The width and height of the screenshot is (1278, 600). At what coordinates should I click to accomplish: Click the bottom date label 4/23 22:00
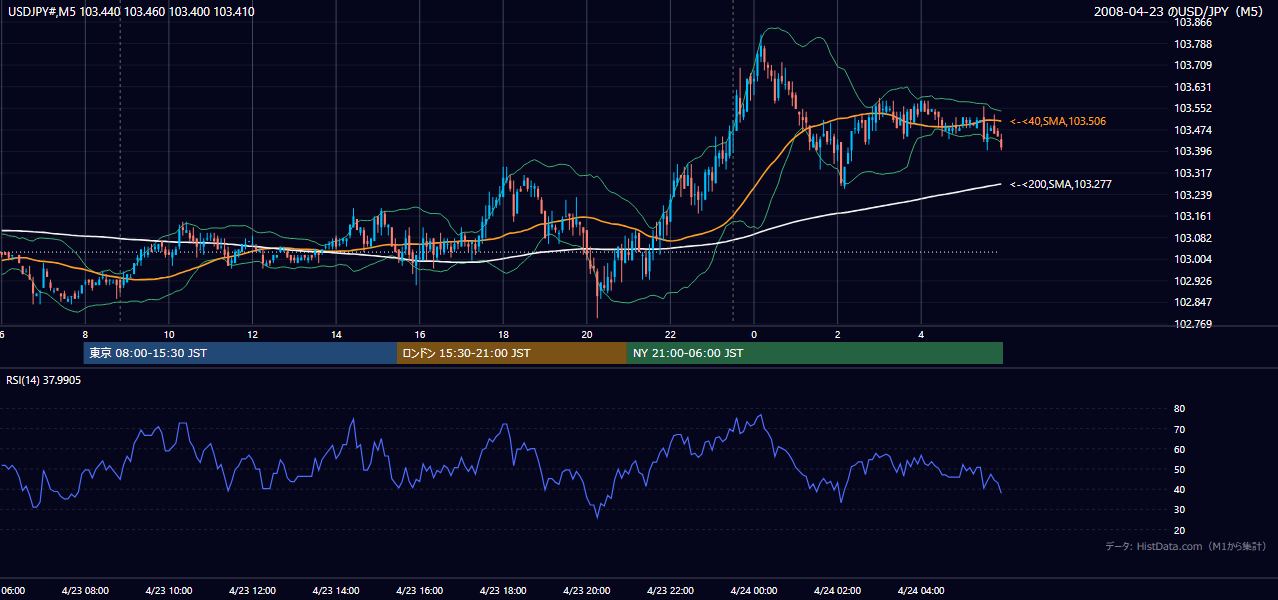(x=670, y=591)
